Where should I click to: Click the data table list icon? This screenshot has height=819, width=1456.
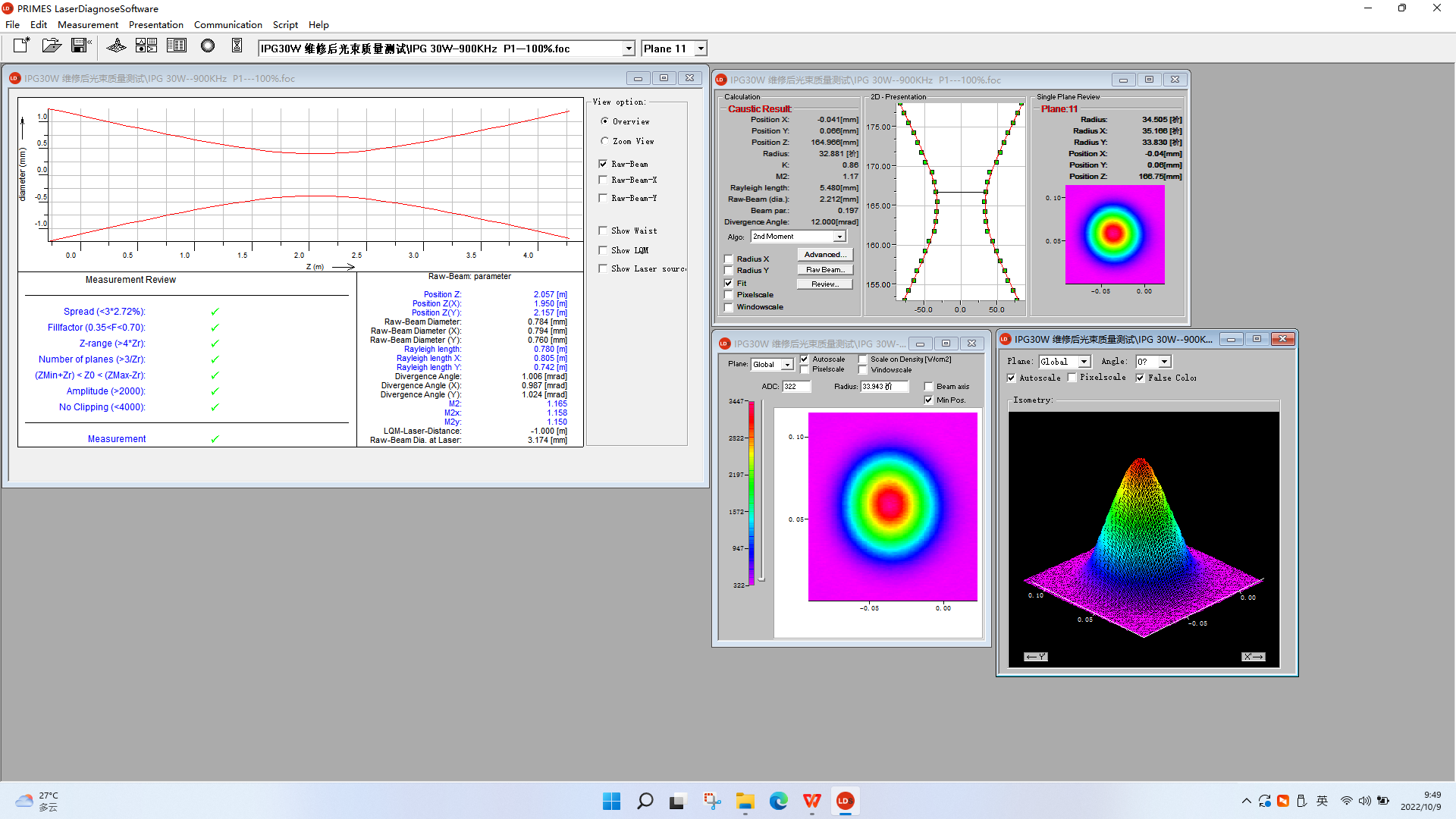point(177,46)
